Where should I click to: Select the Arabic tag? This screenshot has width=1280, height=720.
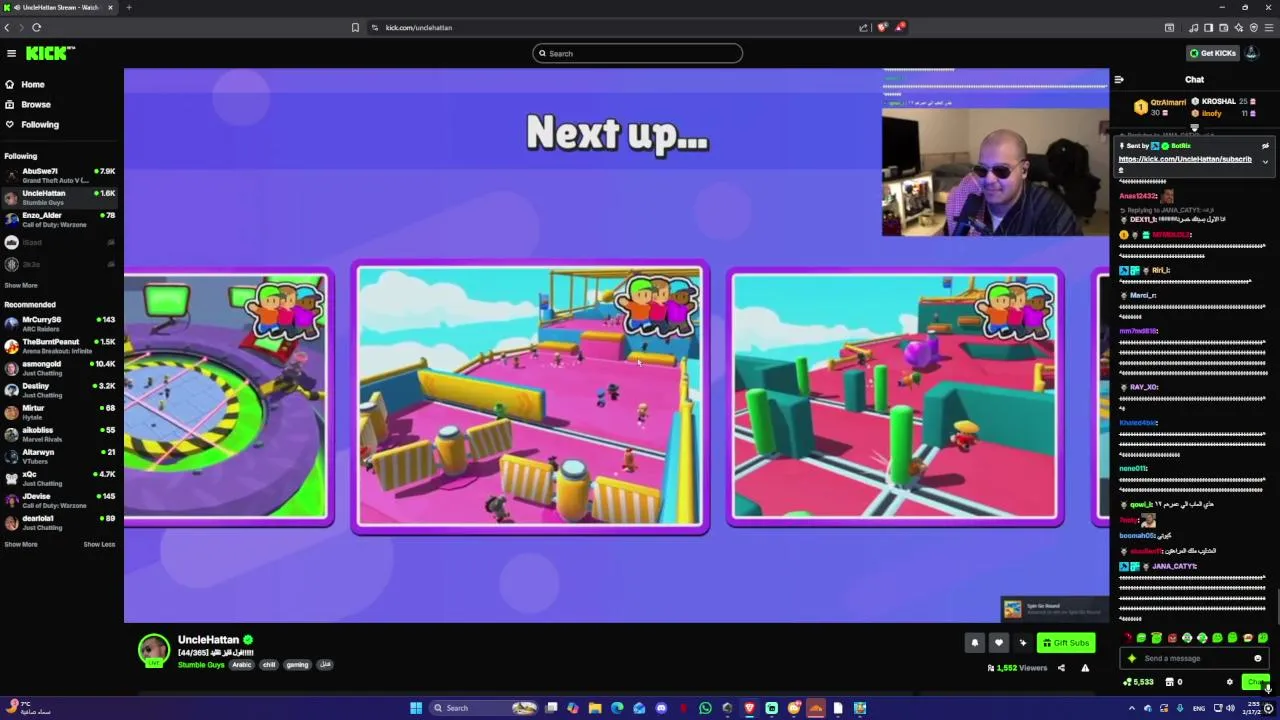pyautogui.click(x=242, y=664)
